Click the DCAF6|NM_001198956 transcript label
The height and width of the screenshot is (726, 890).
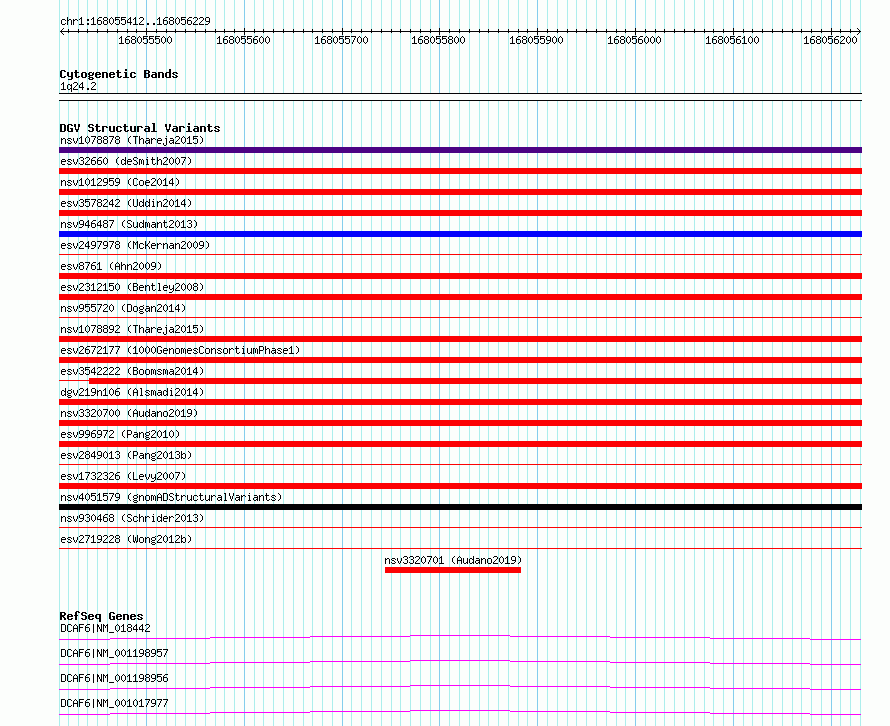(114, 678)
